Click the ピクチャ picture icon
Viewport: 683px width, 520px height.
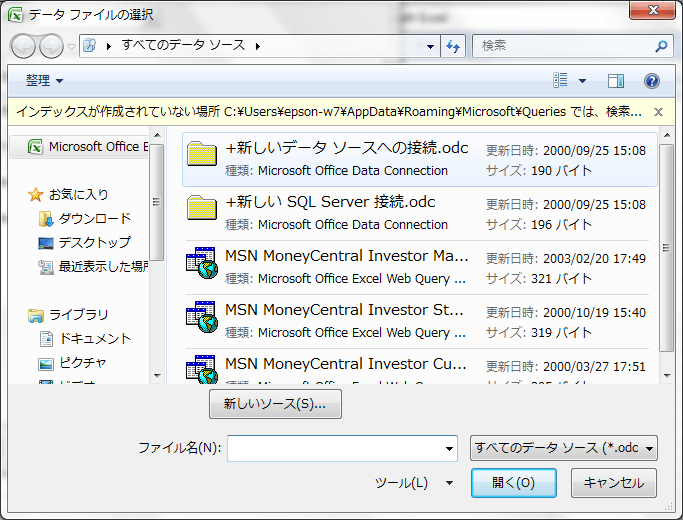pos(46,363)
